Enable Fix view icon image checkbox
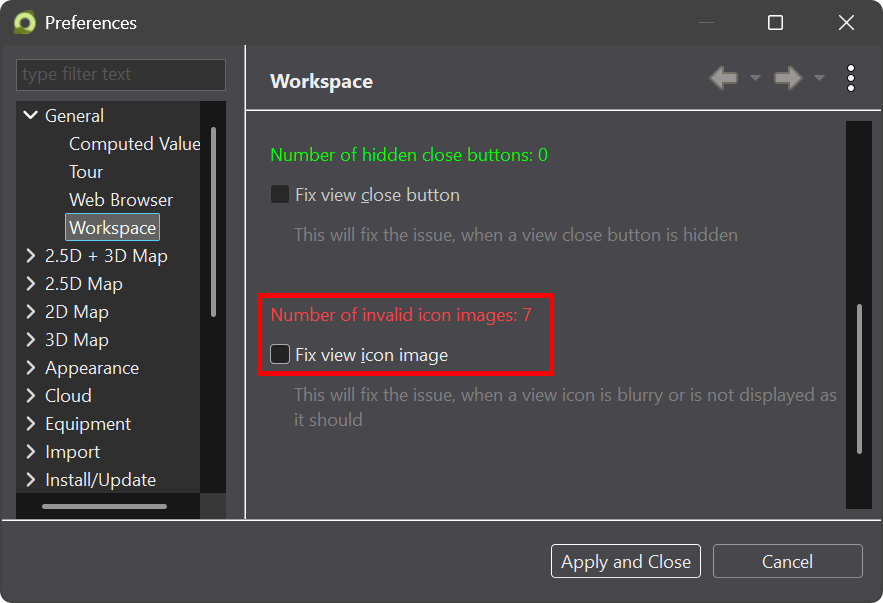883x603 pixels. coord(280,354)
